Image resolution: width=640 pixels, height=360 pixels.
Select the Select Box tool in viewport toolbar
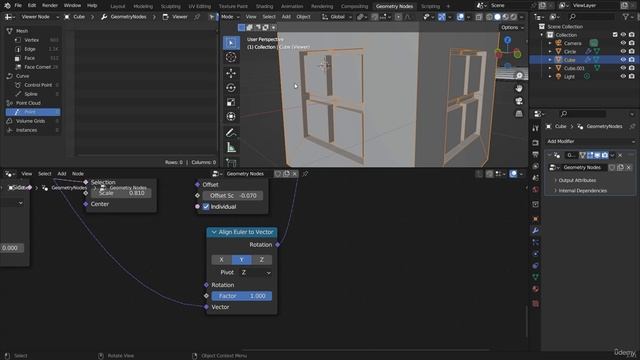pyautogui.click(x=231, y=43)
